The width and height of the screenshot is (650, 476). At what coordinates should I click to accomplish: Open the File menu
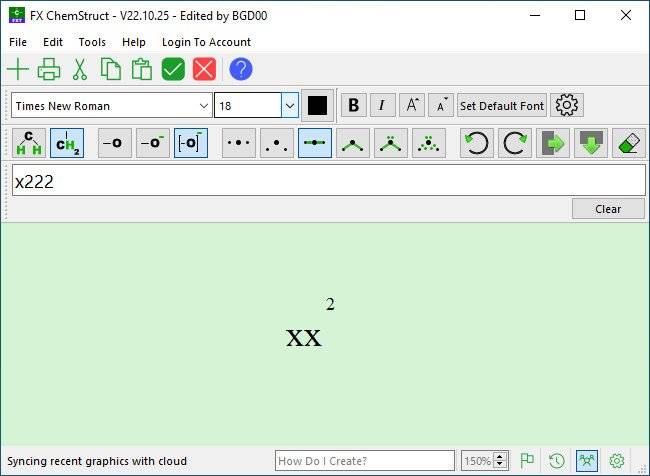pos(18,42)
